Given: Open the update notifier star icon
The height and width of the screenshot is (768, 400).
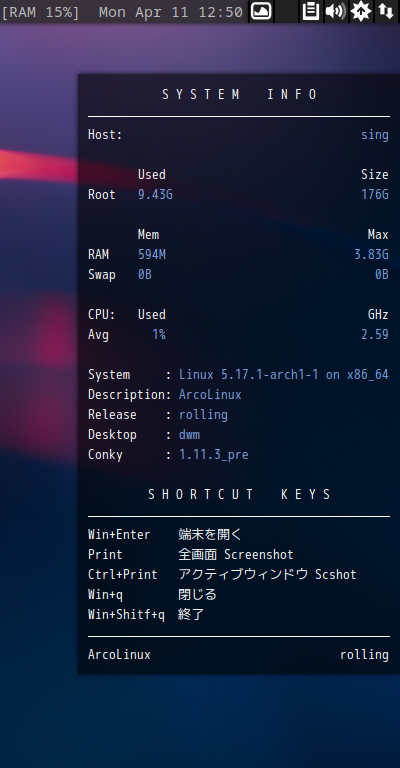Looking at the screenshot, I should (x=361, y=11).
